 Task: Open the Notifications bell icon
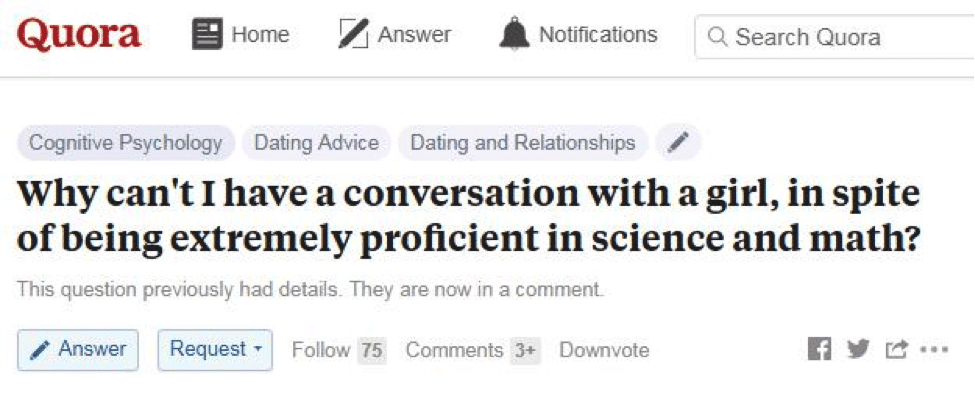[x=514, y=36]
